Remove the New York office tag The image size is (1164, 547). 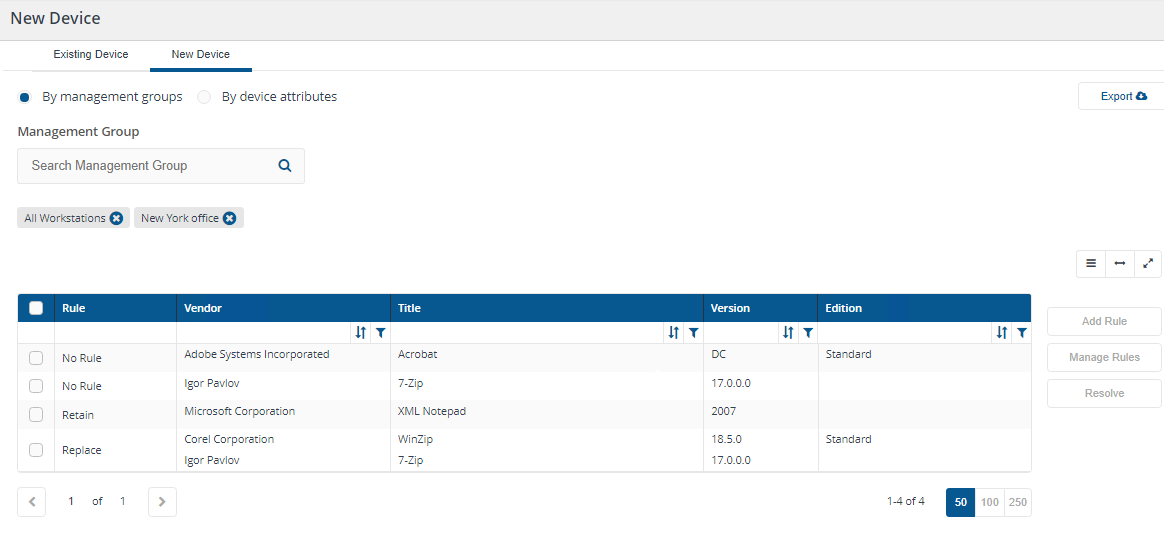coord(230,218)
